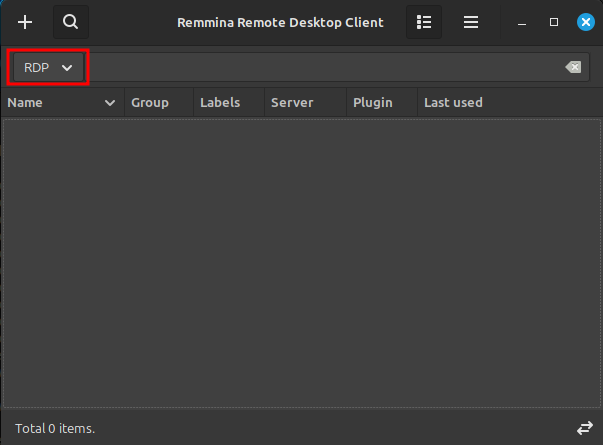
Task: Clear the quick connect field with backspace icon
Action: [573, 67]
